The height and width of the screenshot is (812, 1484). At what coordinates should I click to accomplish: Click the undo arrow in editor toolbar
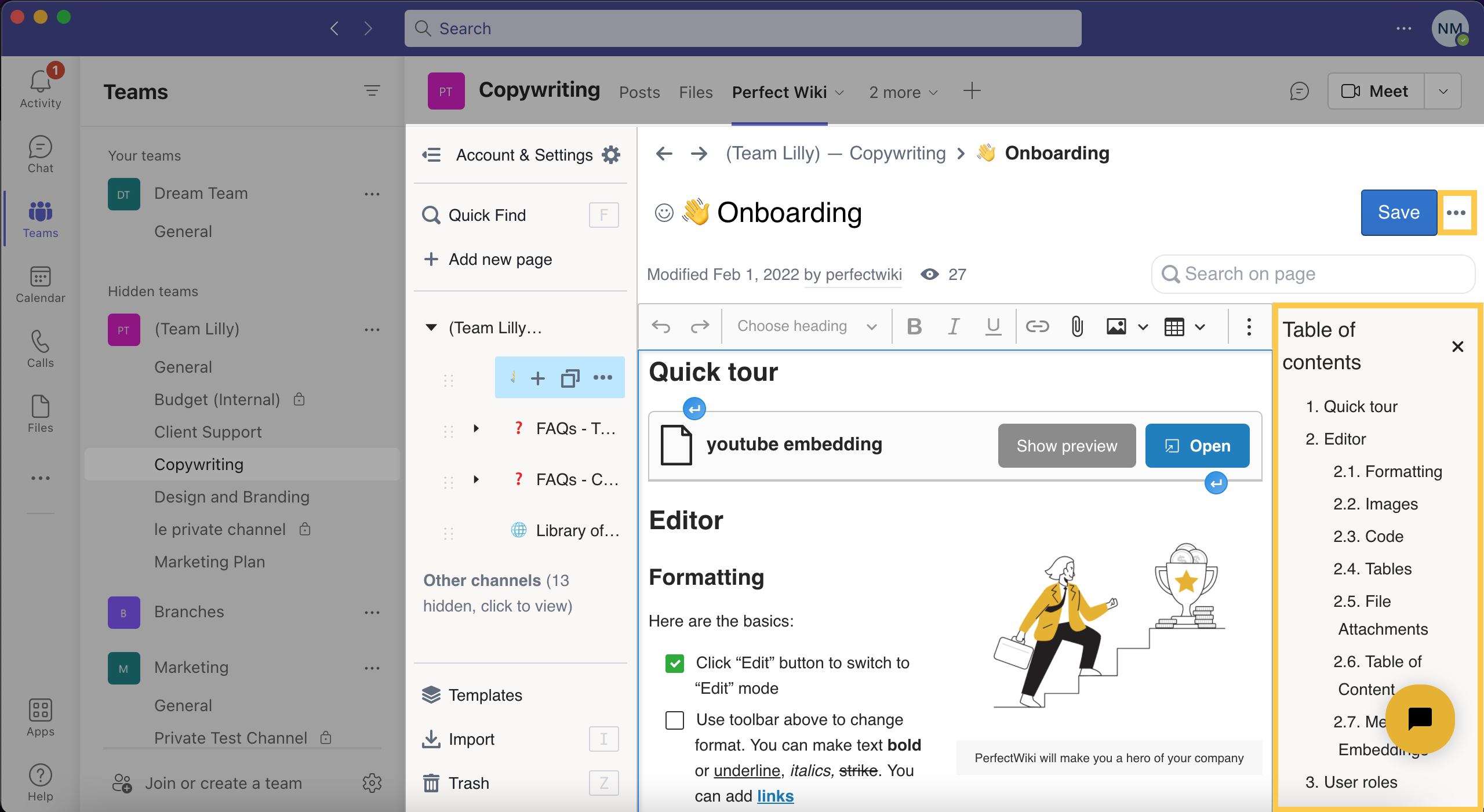661,326
